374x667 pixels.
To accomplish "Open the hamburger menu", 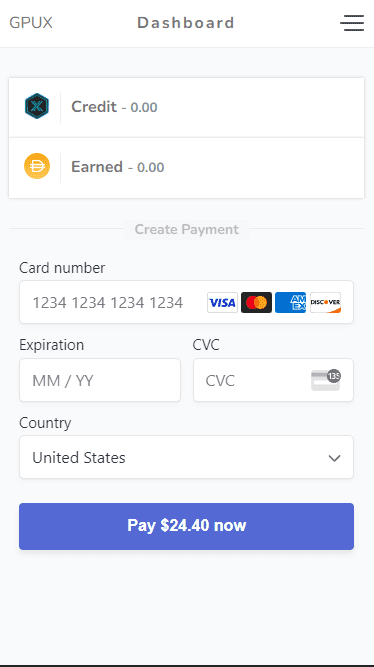I will [x=352, y=23].
